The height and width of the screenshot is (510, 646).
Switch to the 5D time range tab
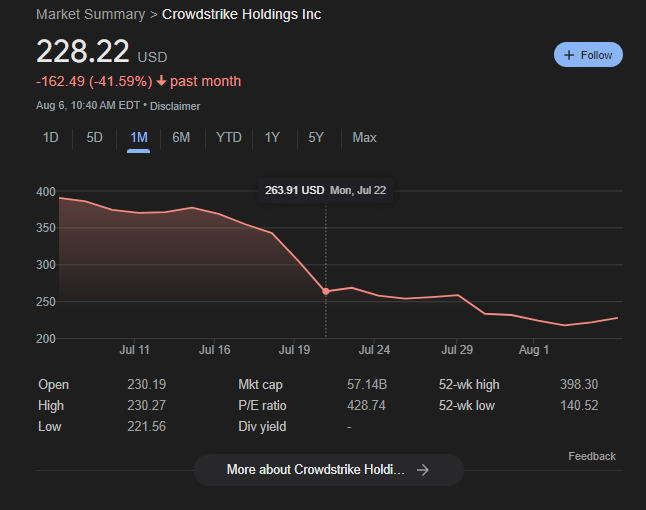(x=94, y=137)
